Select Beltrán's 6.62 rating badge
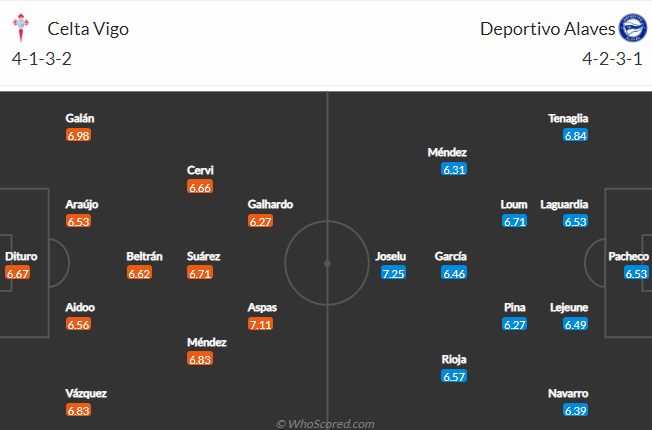Viewport: 652px width, 430px height. click(139, 273)
